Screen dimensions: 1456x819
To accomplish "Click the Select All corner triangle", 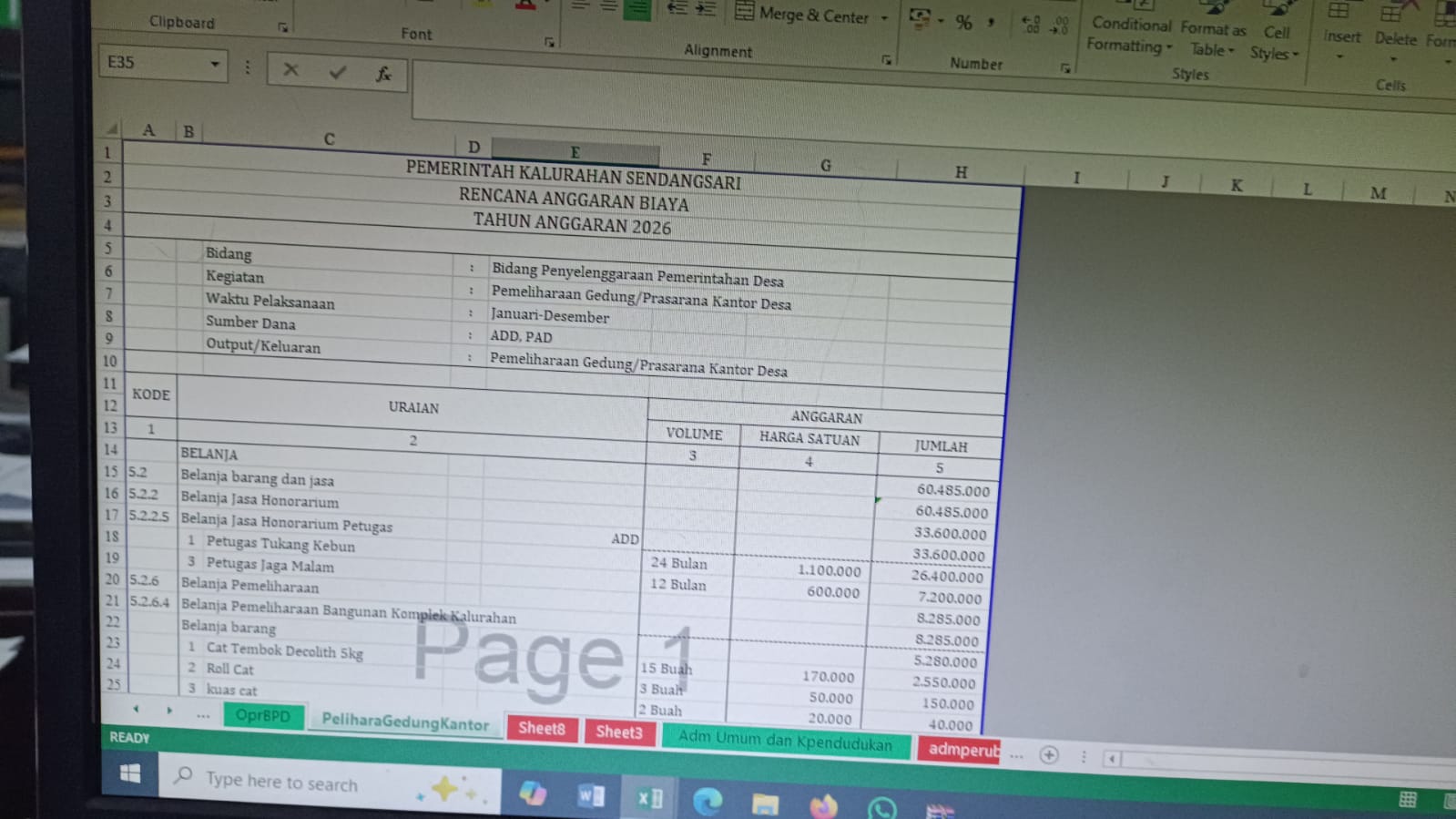I will 111,128.
